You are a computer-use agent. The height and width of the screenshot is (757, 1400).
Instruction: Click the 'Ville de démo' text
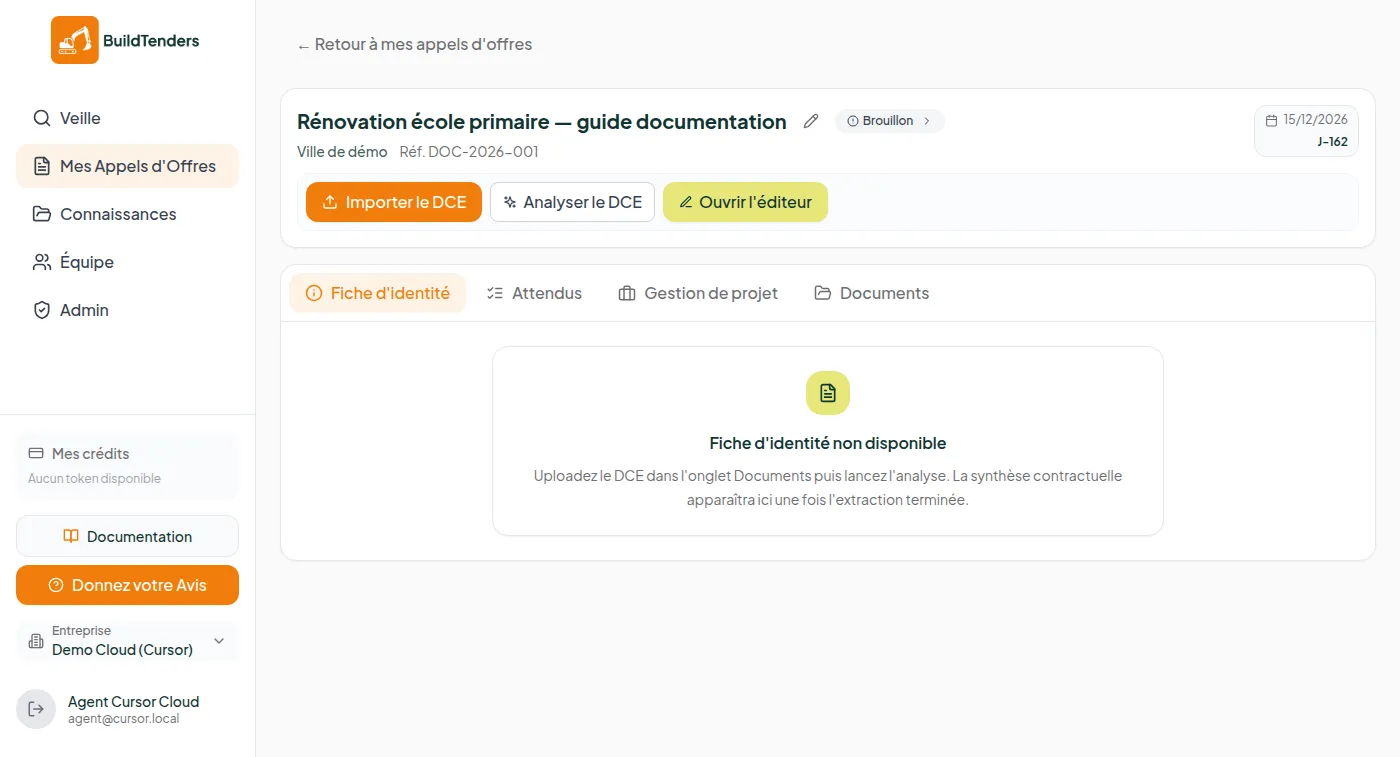[342, 152]
